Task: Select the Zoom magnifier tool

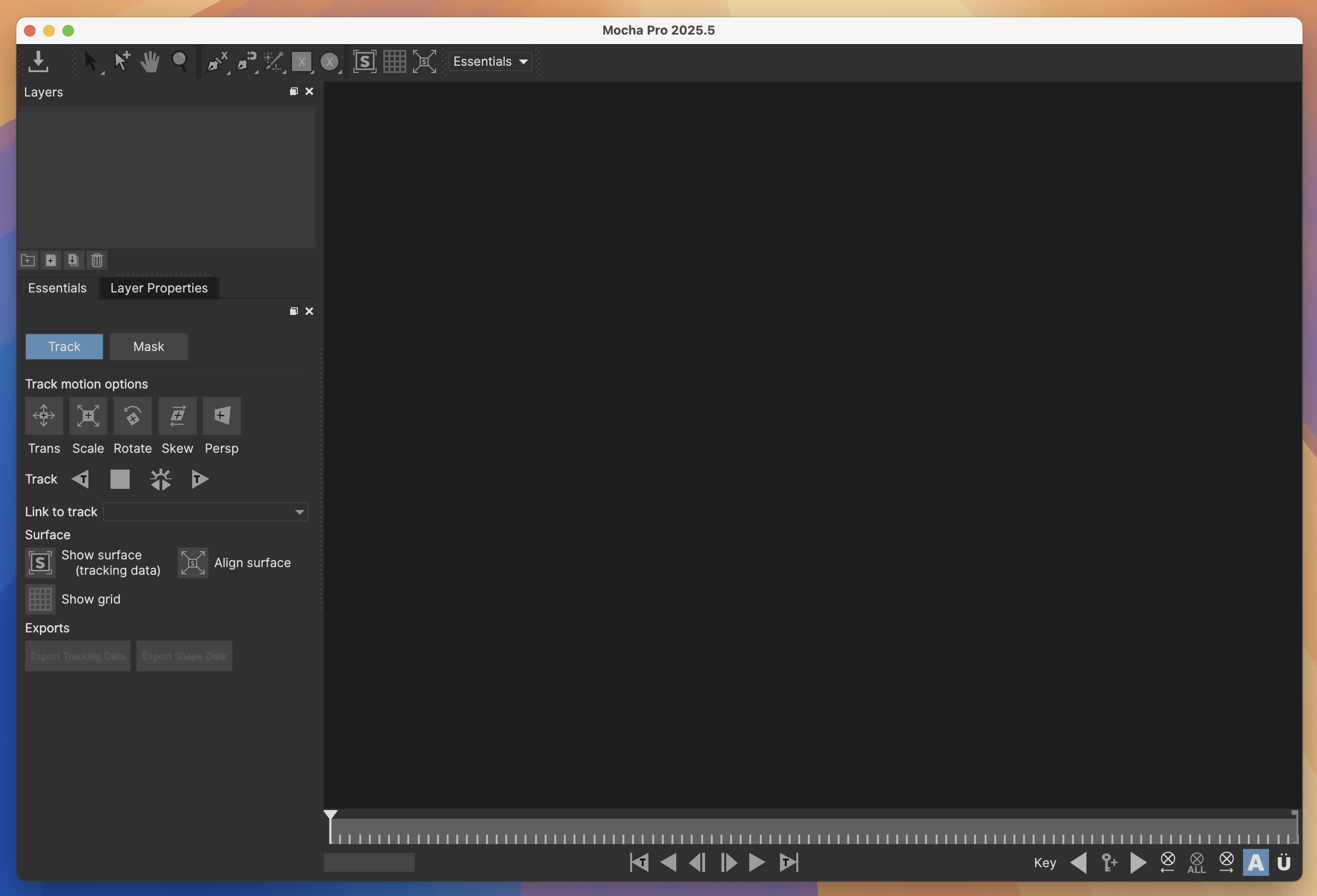Action: pyautogui.click(x=179, y=61)
